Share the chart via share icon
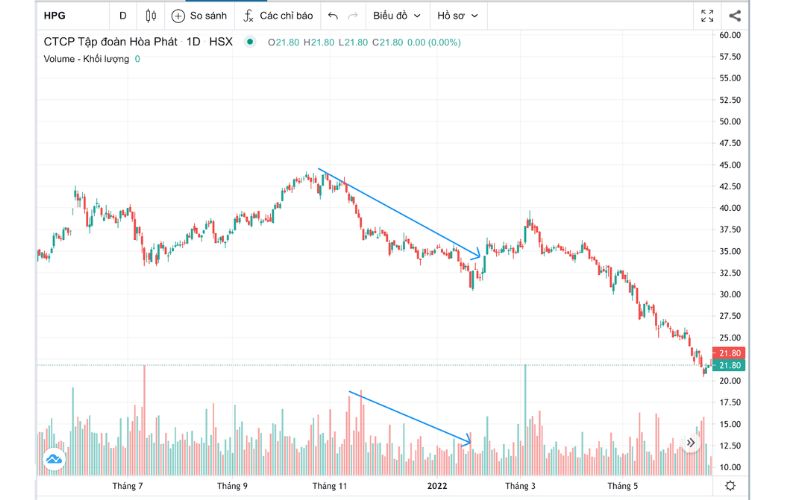 [x=735, y=16]
